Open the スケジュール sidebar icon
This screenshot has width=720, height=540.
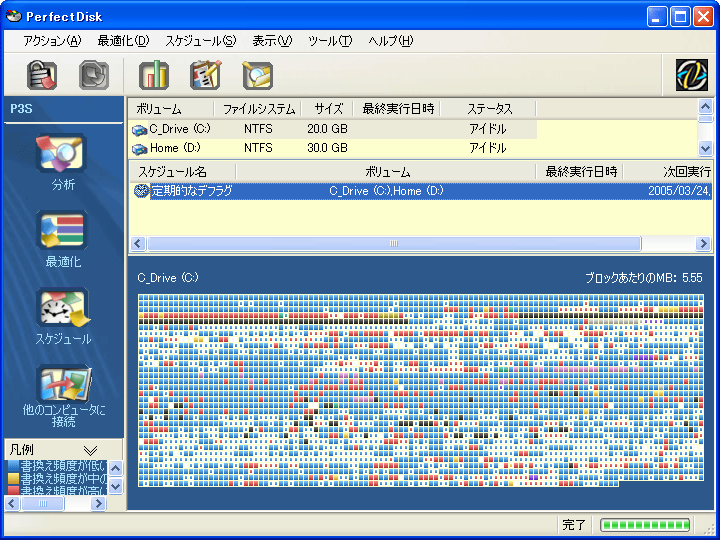[63, 307]
